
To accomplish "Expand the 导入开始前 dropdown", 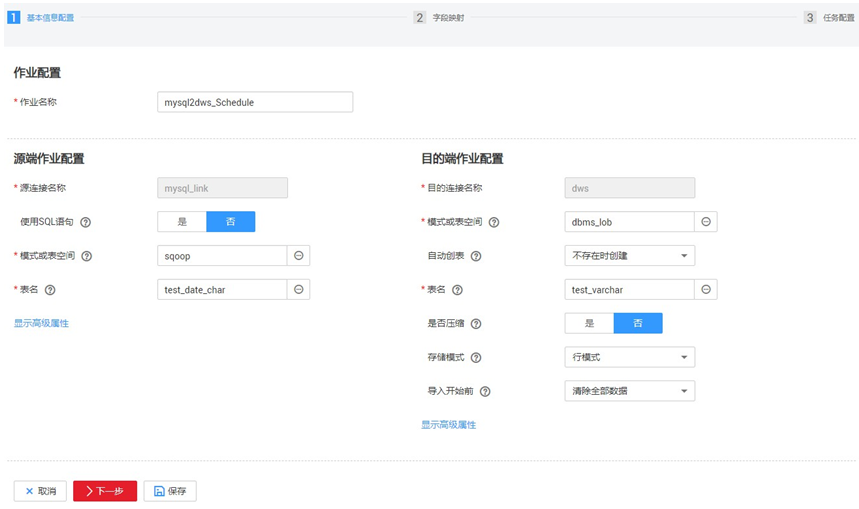I will [x=629, y=391].
